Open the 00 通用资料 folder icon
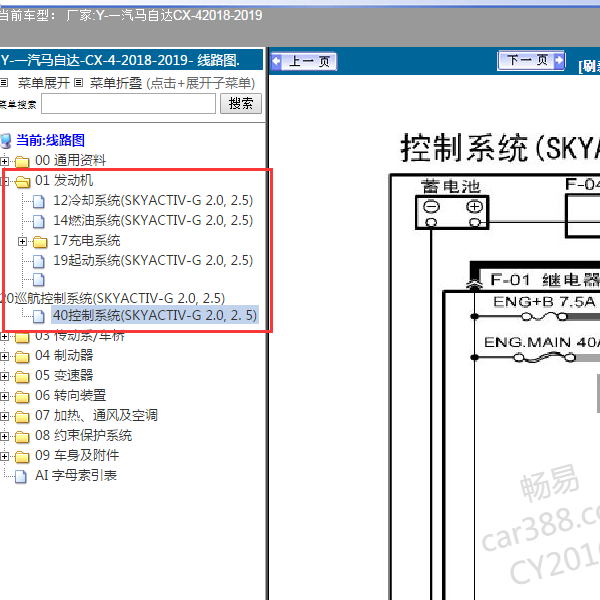 click(22, 161)
